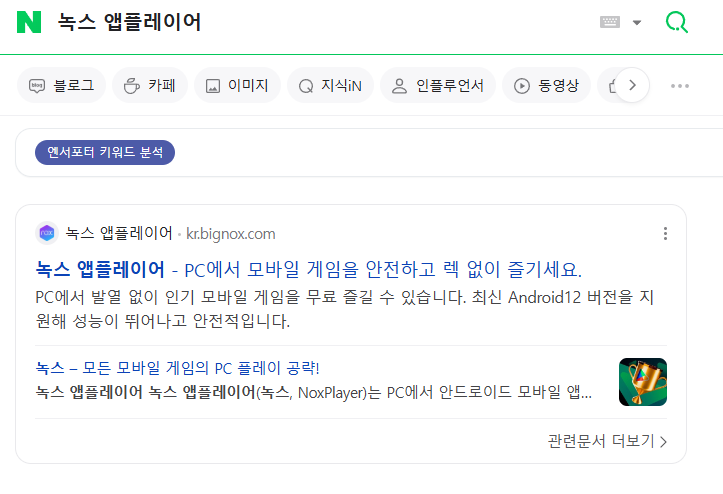Switch to the 이미지 tab
The height and width of the screenshot is (494, 723).
[x=237, y=85]
